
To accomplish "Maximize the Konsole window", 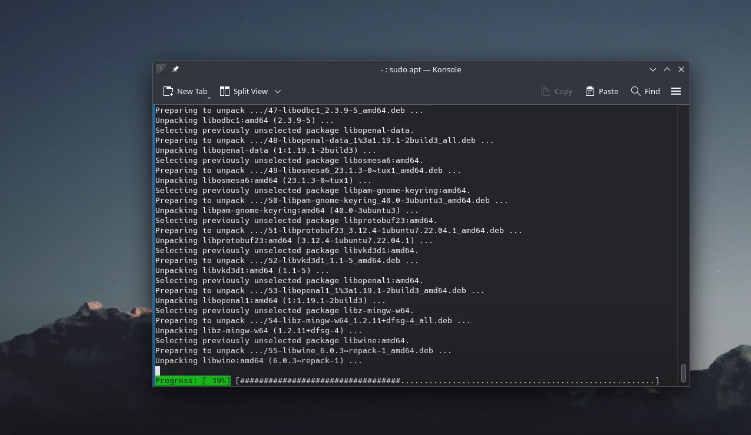I will point(668,70).
